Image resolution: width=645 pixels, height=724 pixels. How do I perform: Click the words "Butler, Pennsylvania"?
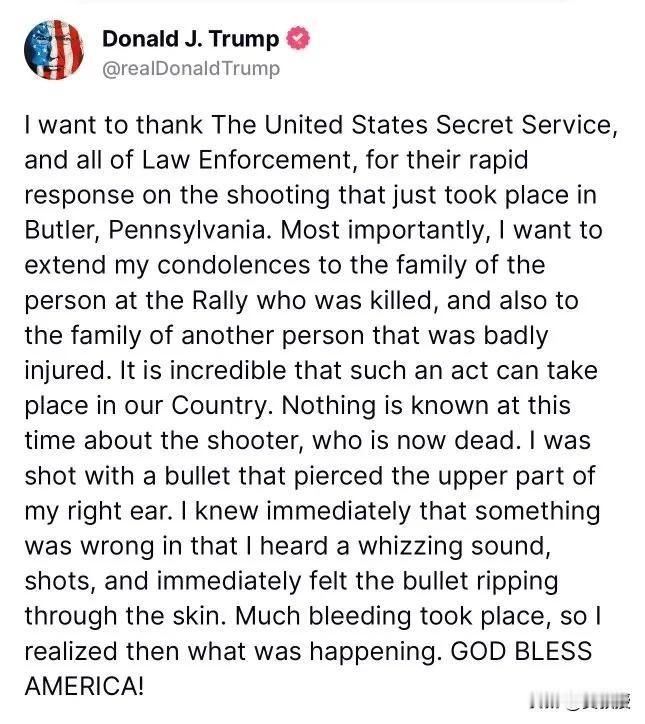click(x=145, y=230)
